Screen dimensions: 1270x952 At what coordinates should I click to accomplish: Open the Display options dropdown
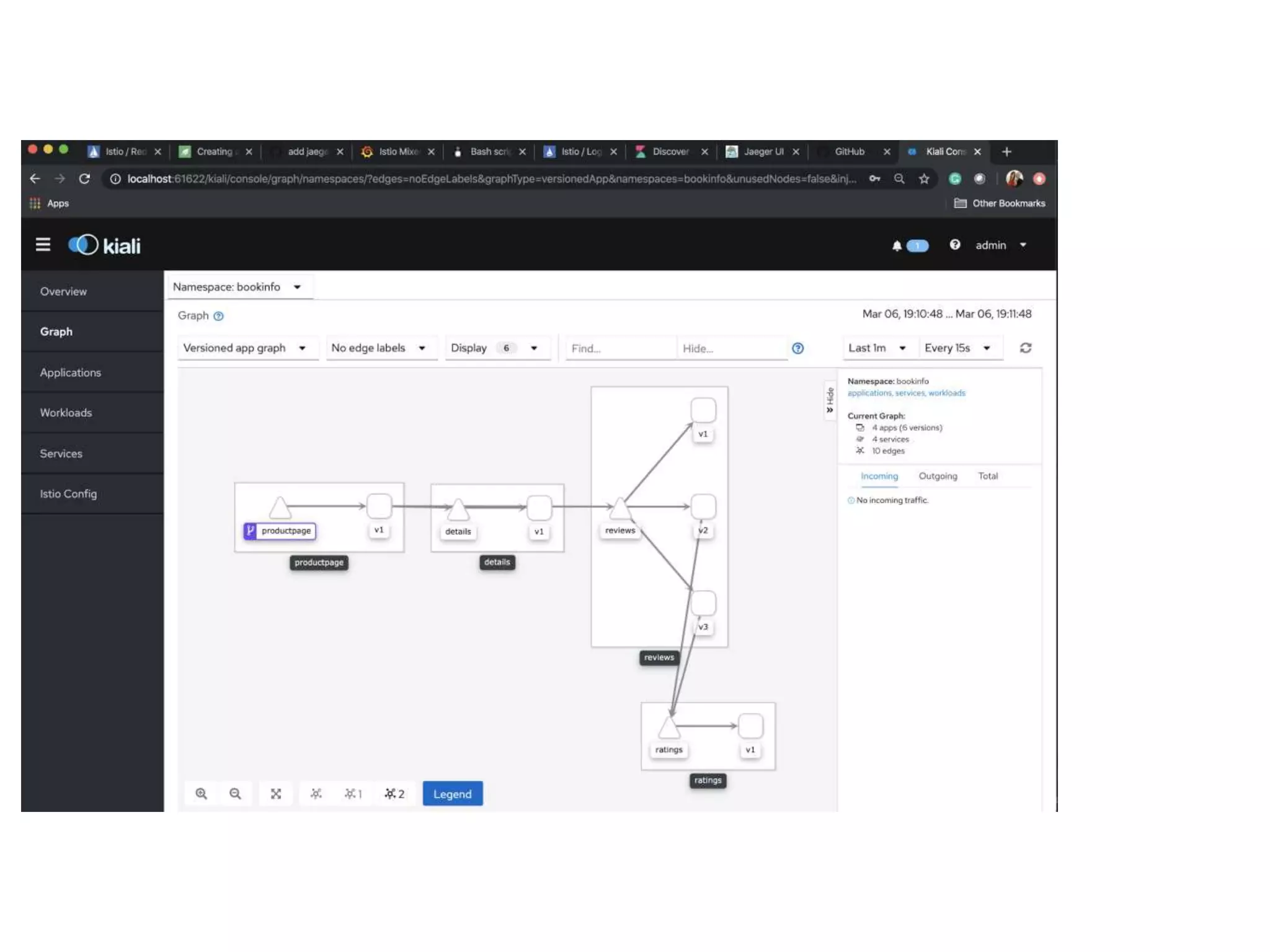pos(494,348)
